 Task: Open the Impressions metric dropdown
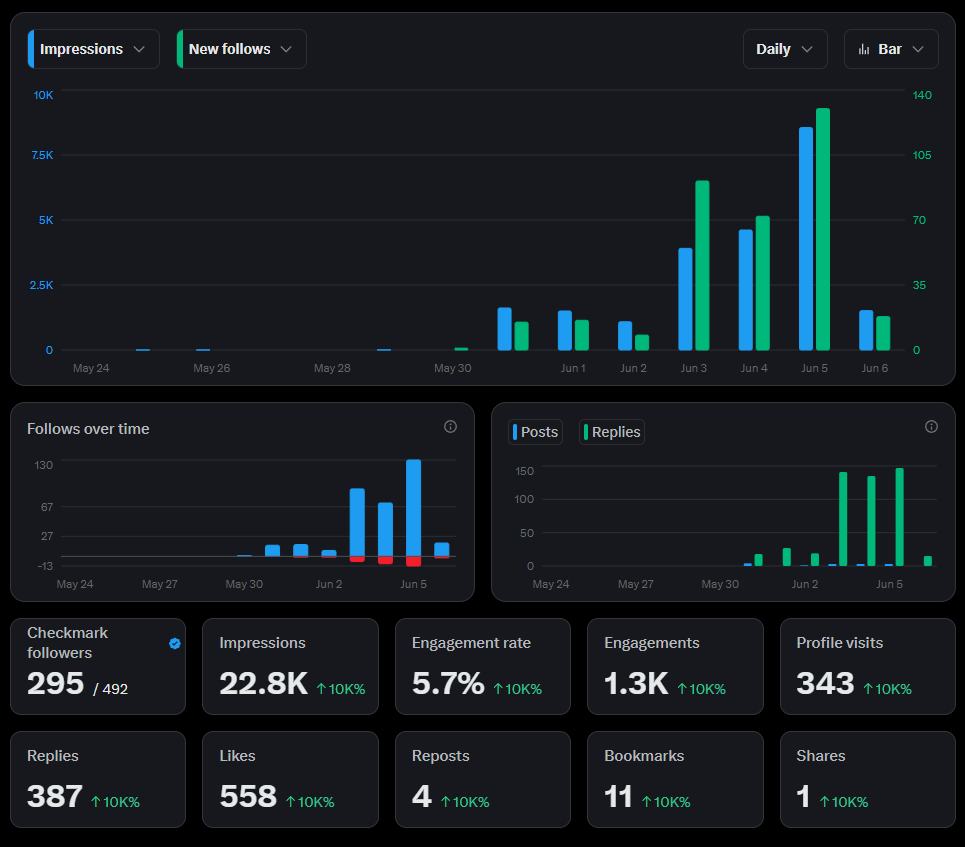coord(94,49)
